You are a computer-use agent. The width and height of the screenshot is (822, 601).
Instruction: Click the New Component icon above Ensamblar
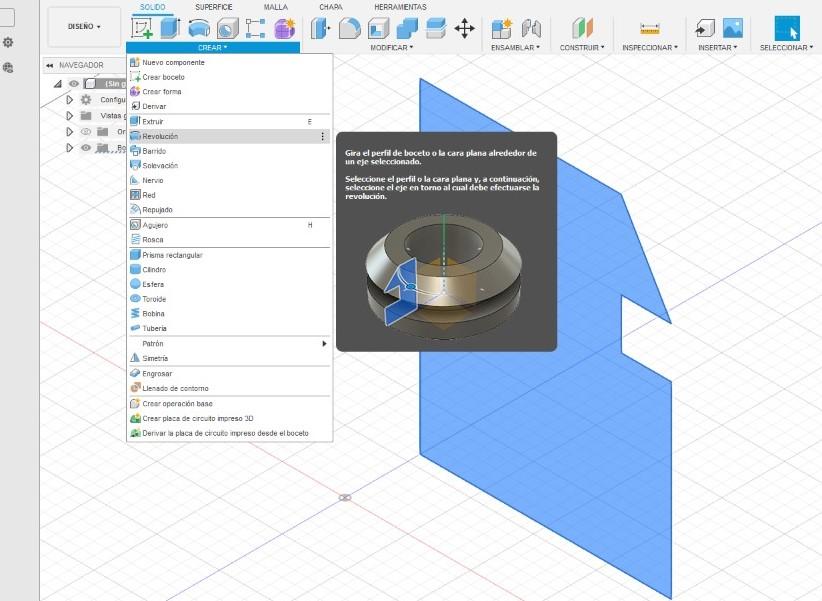(502, 28)
